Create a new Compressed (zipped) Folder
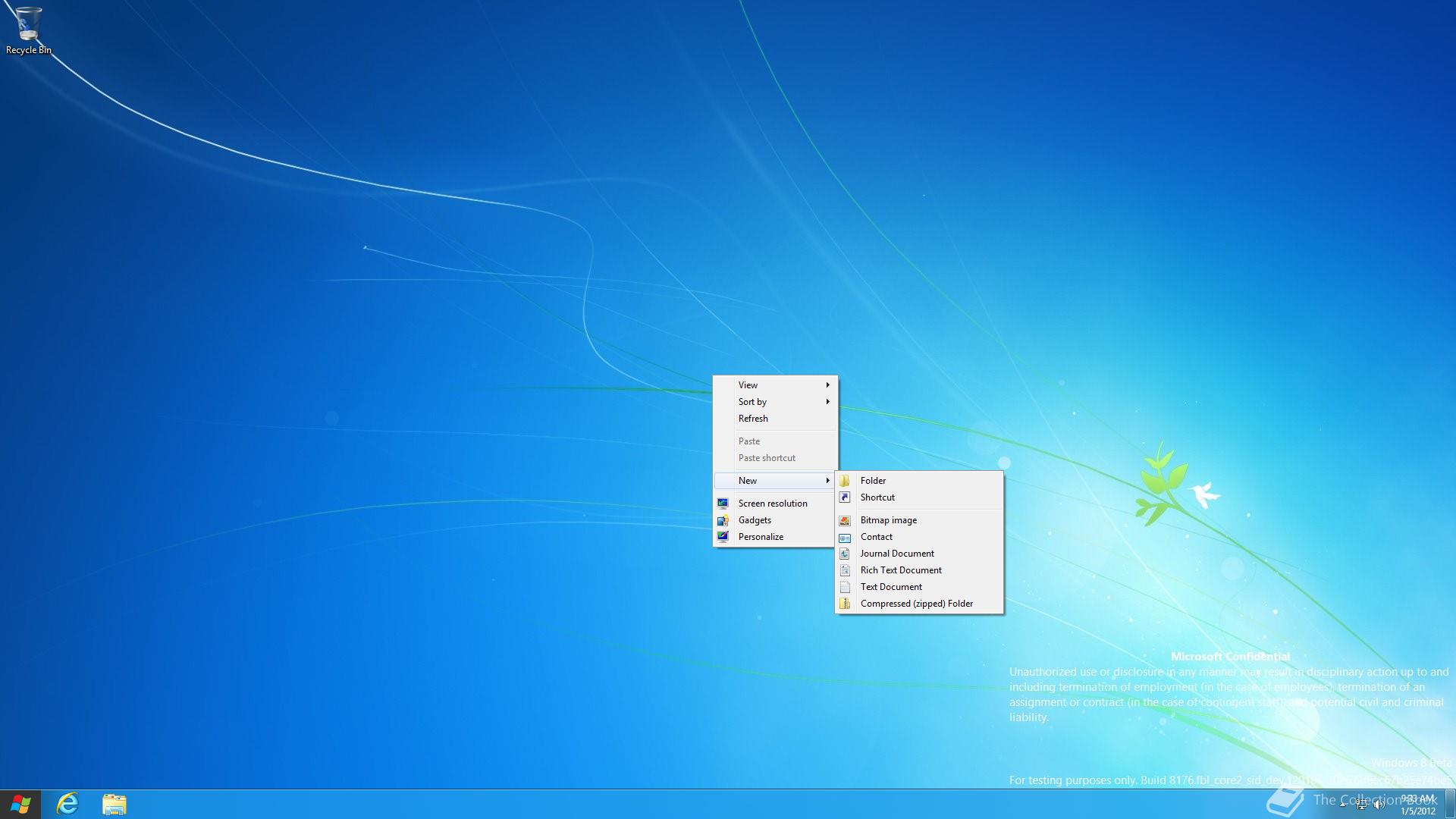 tap(919, 604)
